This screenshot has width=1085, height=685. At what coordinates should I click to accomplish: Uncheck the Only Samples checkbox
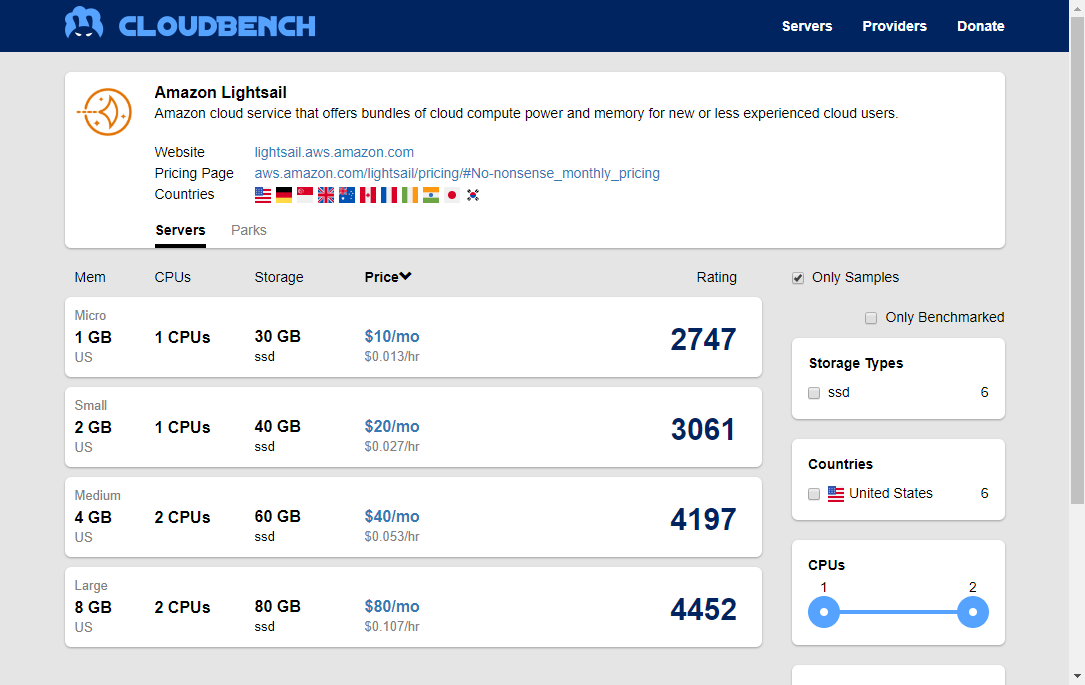(x=798, y=278)
